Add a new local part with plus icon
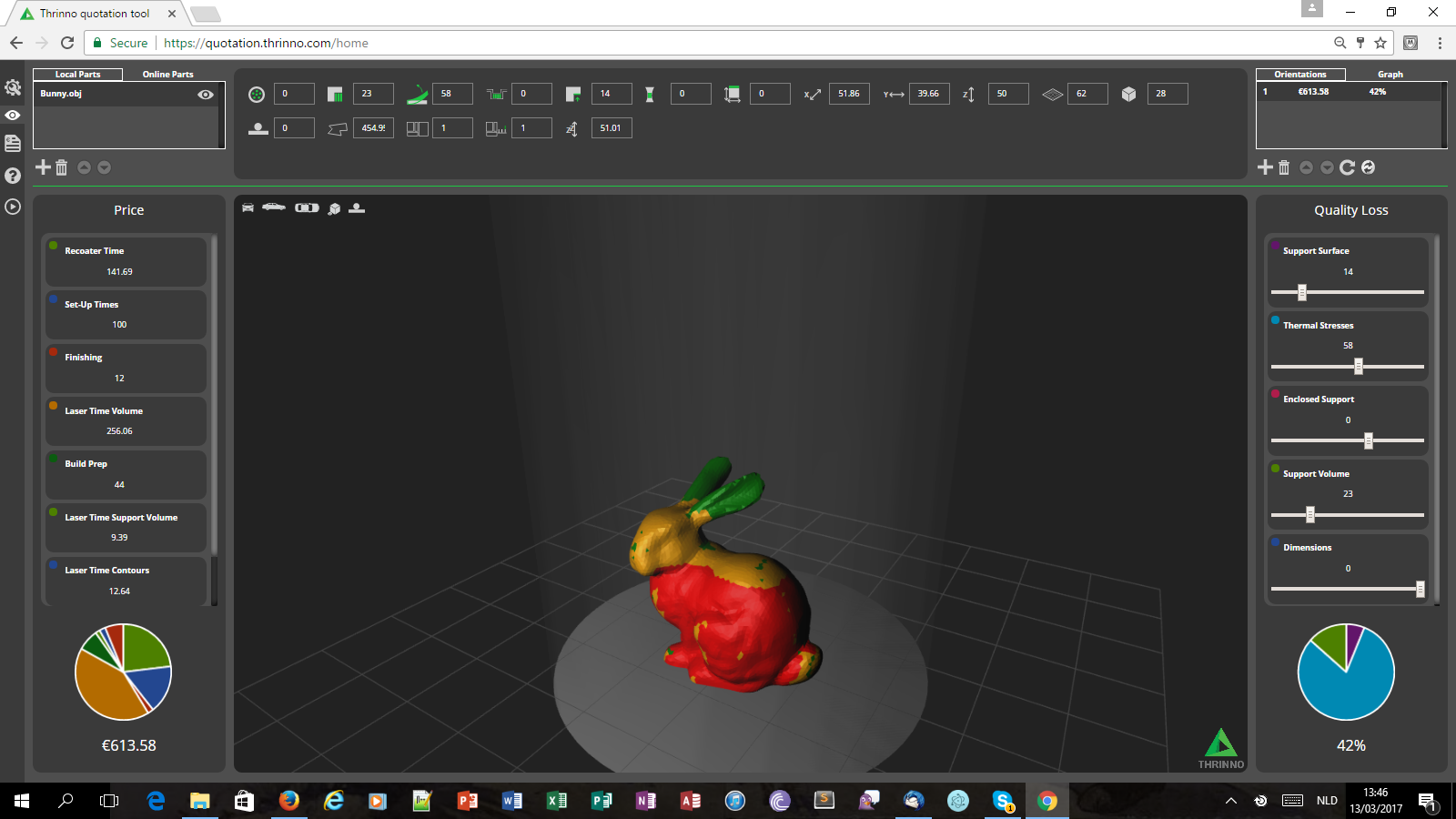This screenshot has height=819, width=1456. (x=43, y=167)
